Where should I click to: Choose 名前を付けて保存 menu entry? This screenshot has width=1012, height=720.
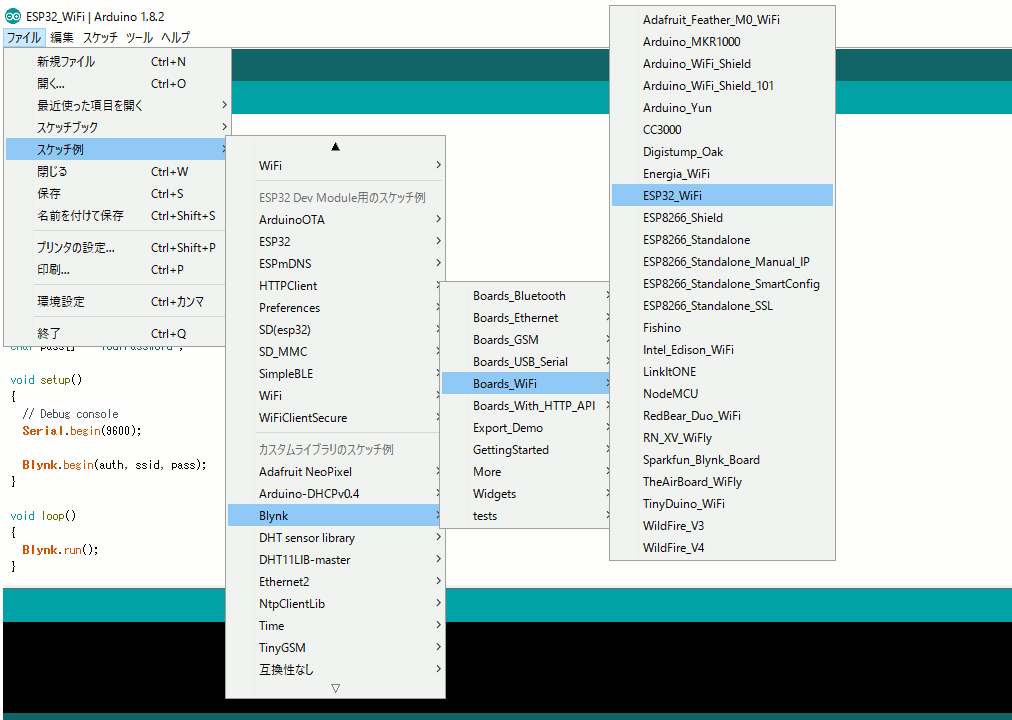(x=116, y=215)
